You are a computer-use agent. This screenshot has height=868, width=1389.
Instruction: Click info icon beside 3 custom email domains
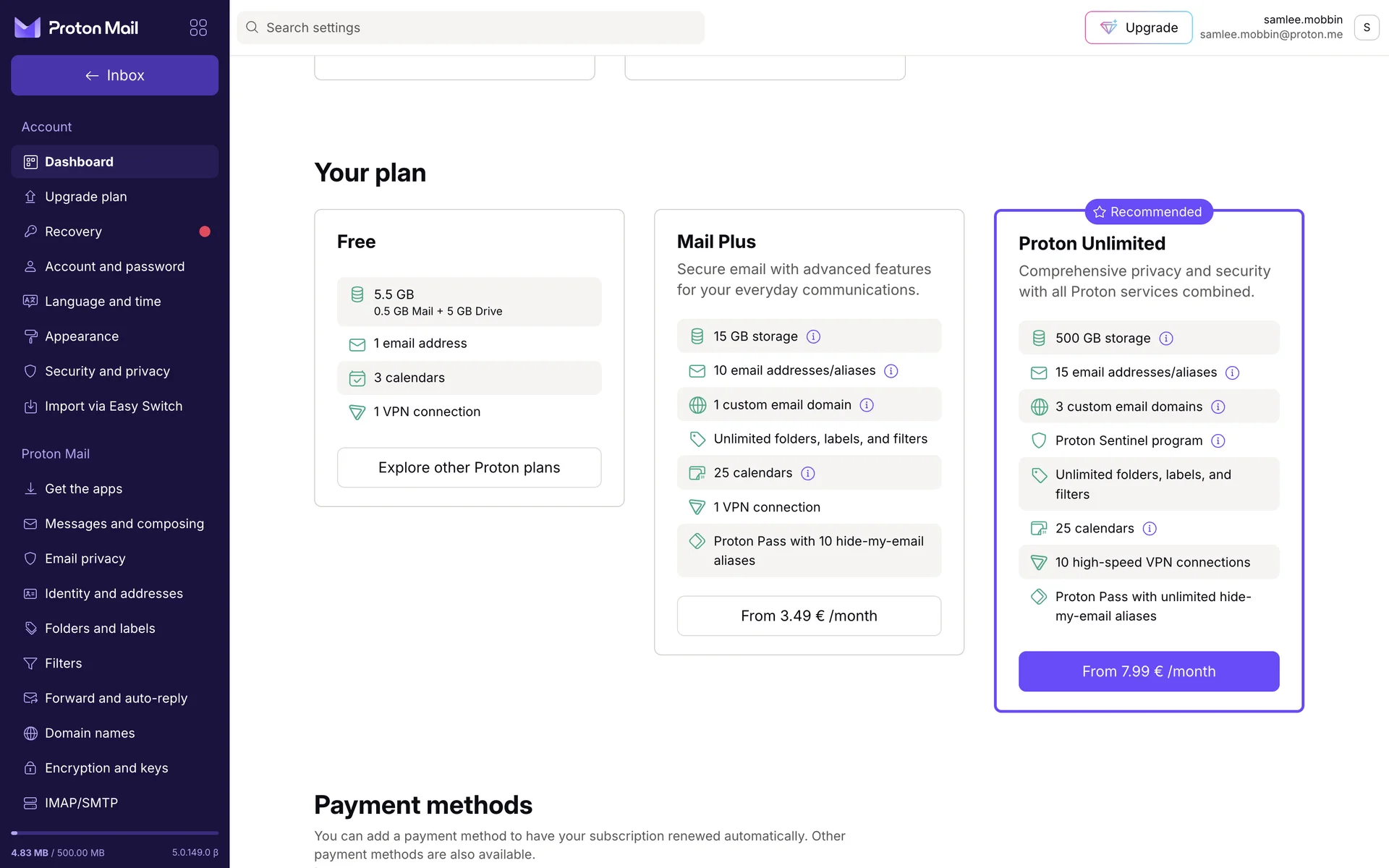coord(1218,407)
